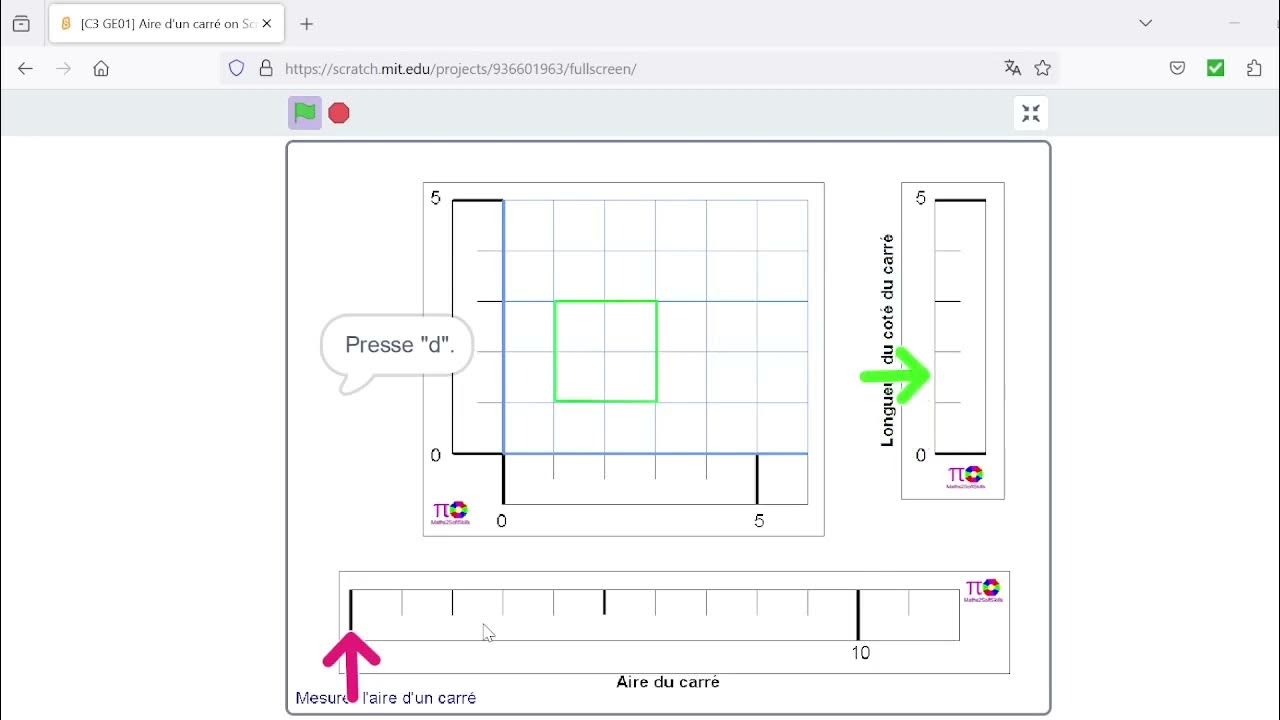Open the Firefox home page
Image resolution: width=1280 pixels, height=720 pixels.
coord(101,68)
